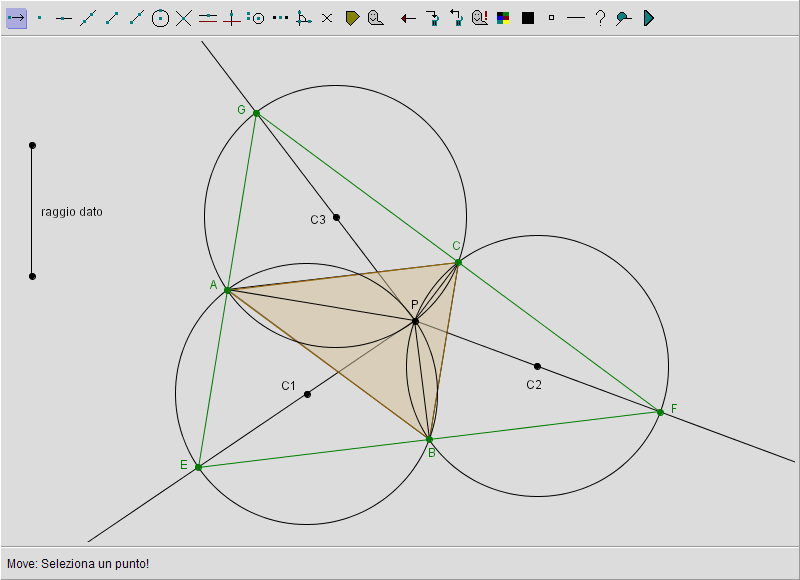Viewport: 800px width, 580px height.
Task: Click the teal blob with line icon
Action: (x=623, y=19)
